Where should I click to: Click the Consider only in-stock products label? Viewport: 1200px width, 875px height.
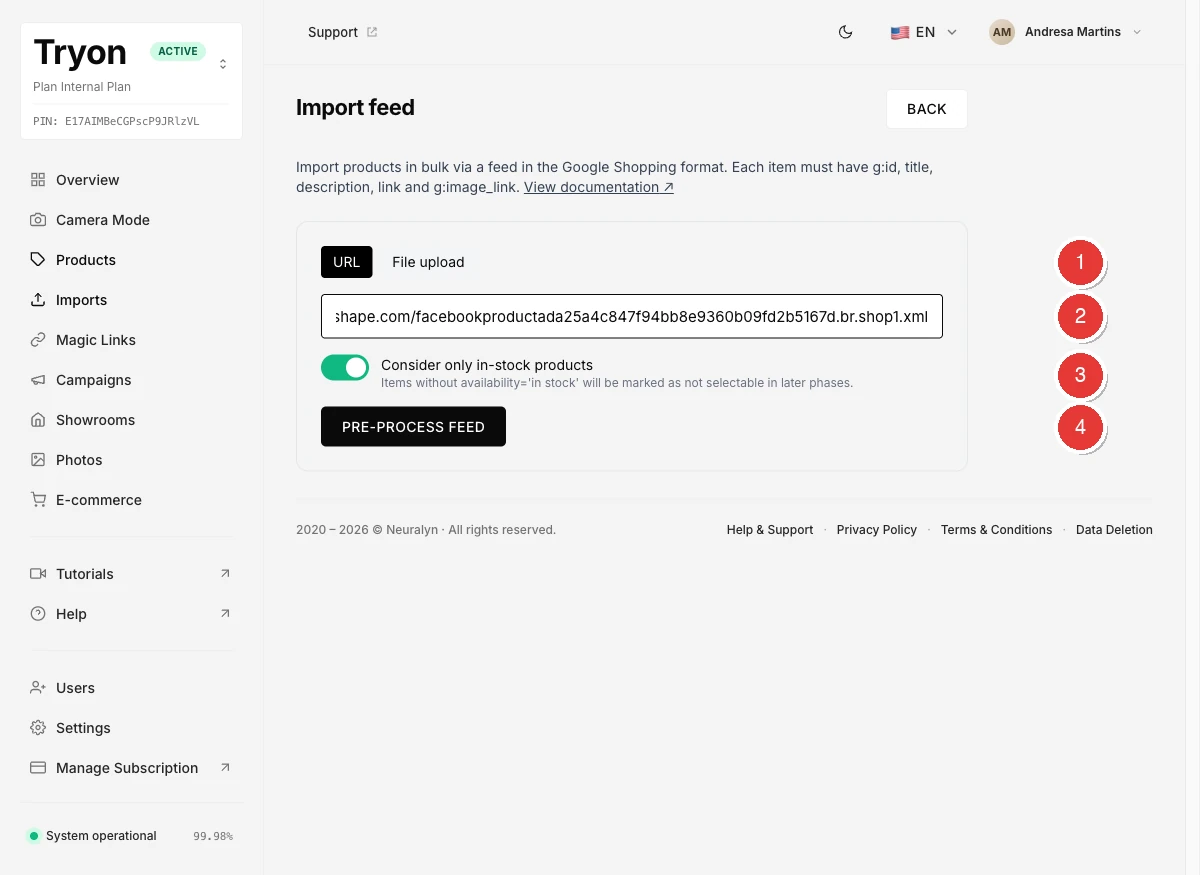487,365
